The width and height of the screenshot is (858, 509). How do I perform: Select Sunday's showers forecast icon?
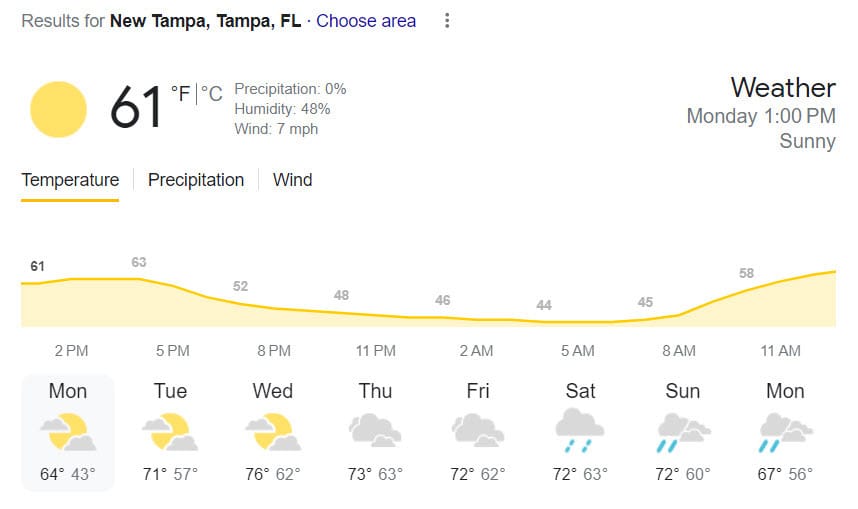pyautogui.click(x=683, y=432)
